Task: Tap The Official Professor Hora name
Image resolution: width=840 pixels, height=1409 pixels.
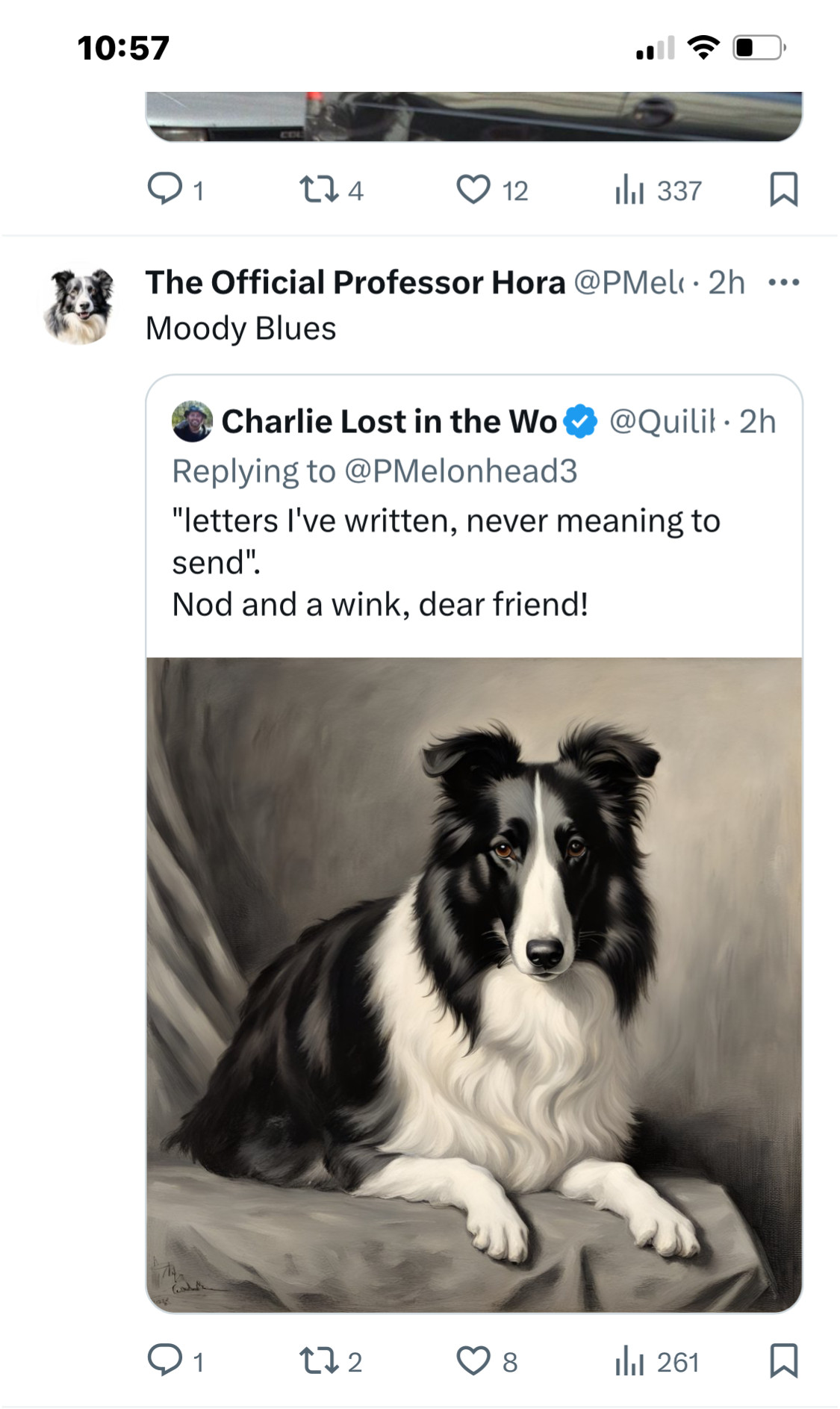Action: [355, 283]
